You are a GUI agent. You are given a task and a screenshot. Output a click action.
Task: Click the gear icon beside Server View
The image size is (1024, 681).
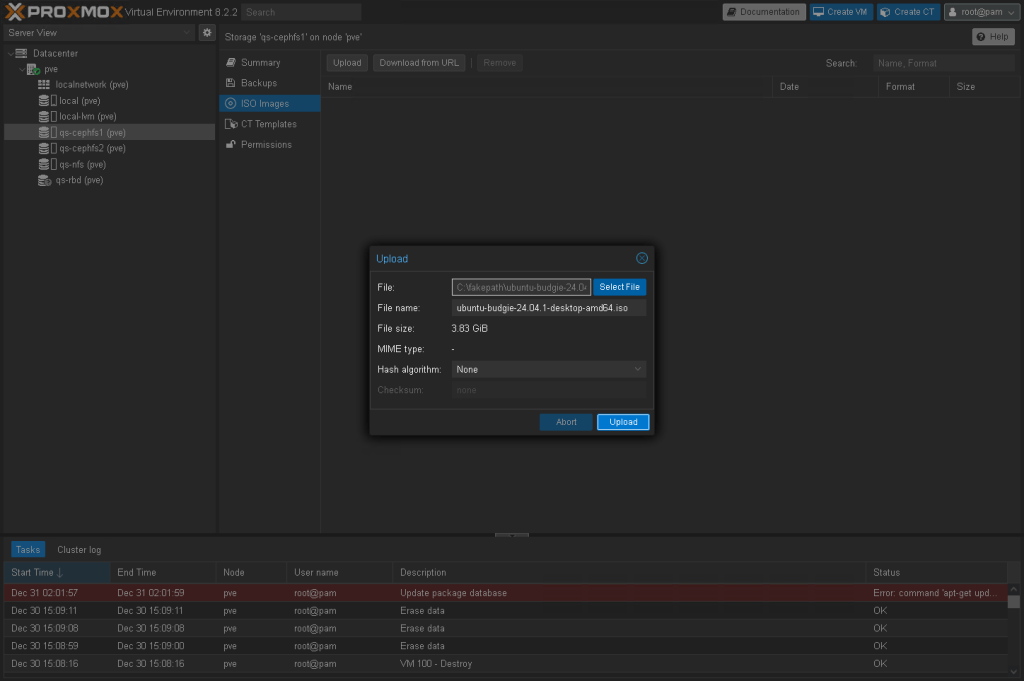pyautogui.click(x=207, y=33)
